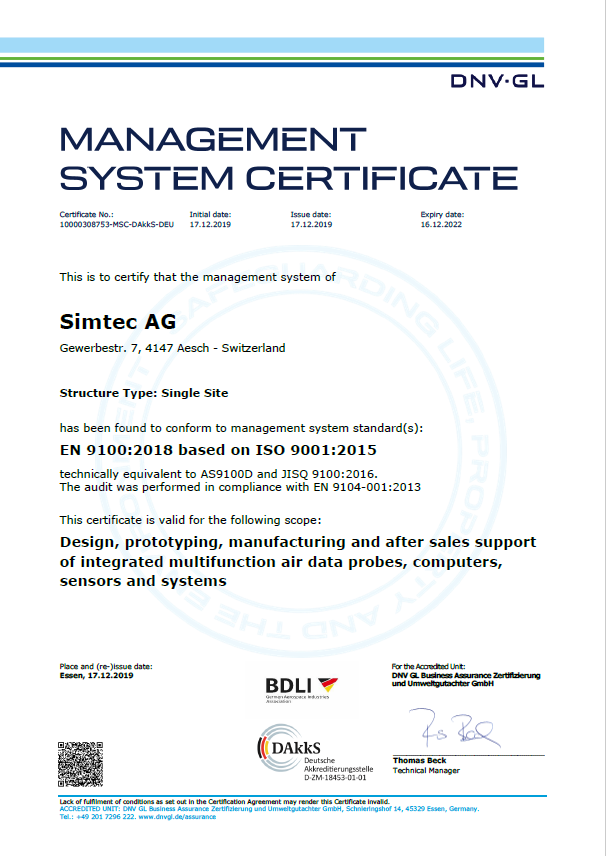Select initial date value 17.12.2019
This screenshot has height=856, width=606.
coord(210,224)
